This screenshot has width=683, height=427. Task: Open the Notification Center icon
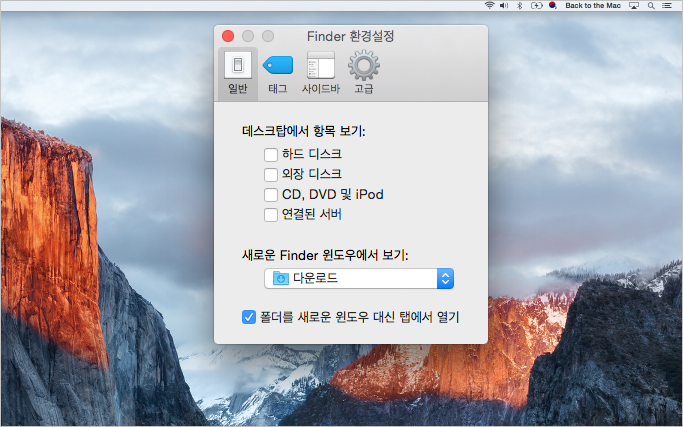pos(667,5)
